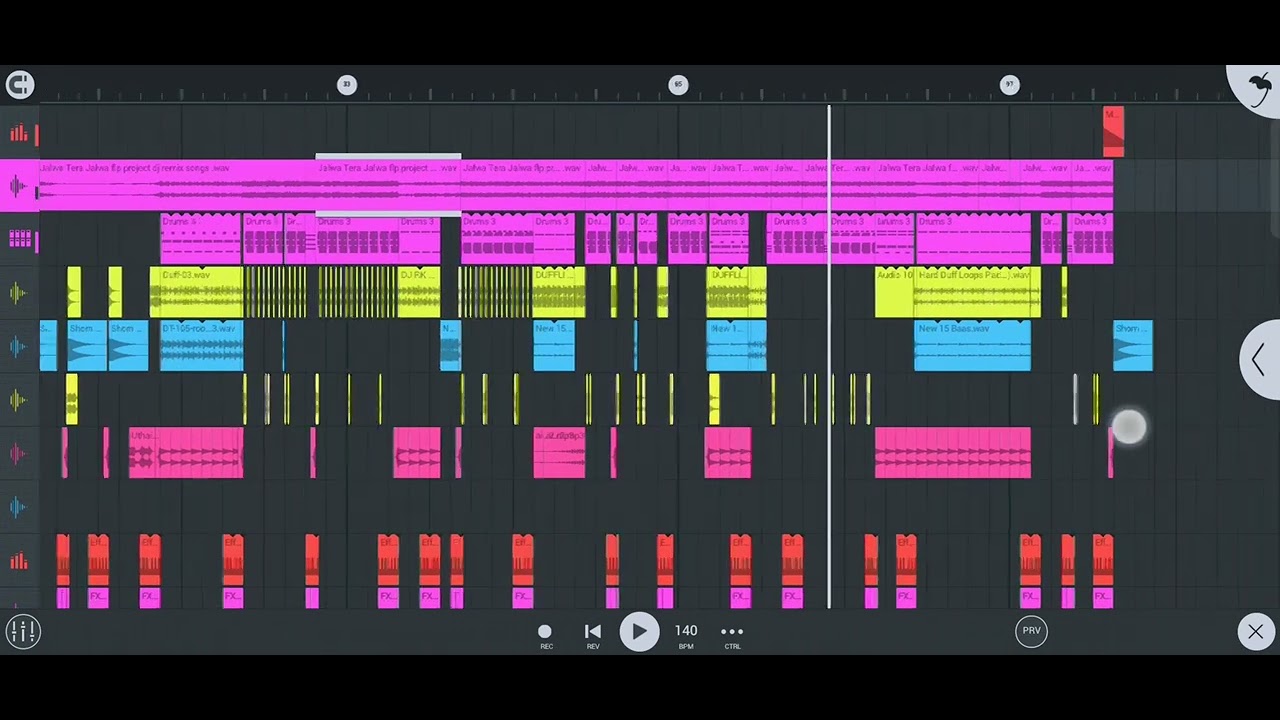The width and height of the screenshot is (1280, 720).
Task: Tap the loop icon in top-left corner
Action: [19, 85]
